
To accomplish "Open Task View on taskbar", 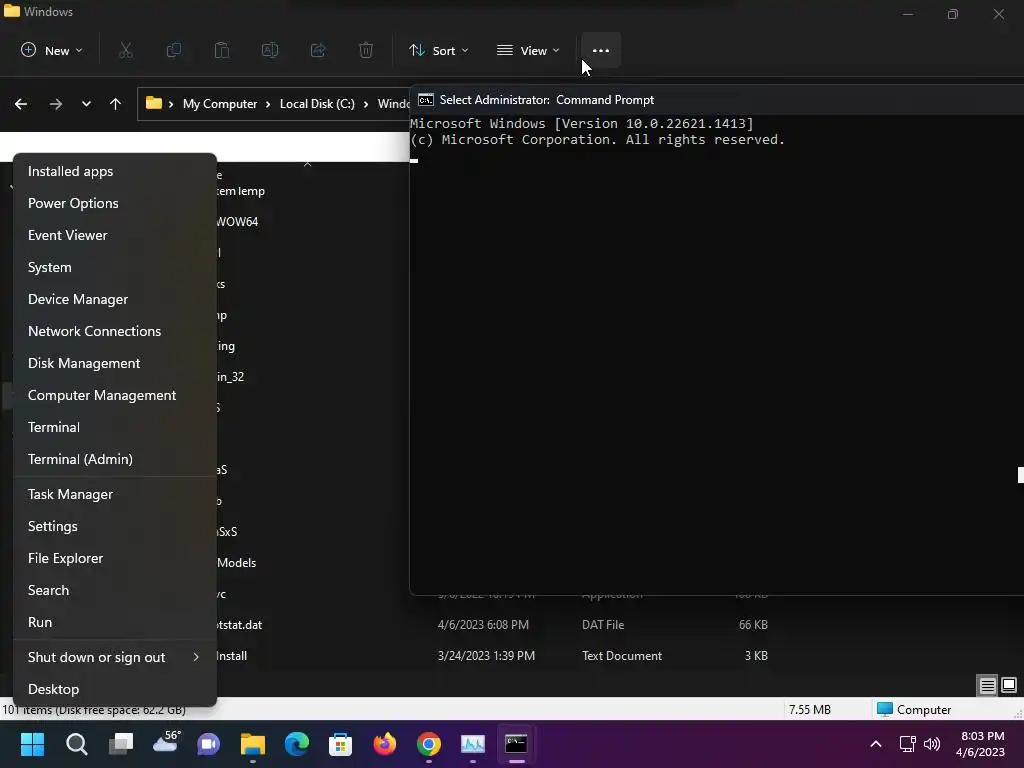I will (121, 744).
